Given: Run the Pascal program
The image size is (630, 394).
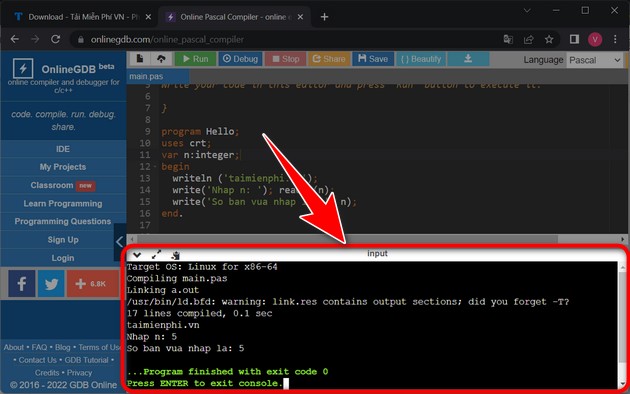Looking at the screenshot, I should [x=195, y=59].
